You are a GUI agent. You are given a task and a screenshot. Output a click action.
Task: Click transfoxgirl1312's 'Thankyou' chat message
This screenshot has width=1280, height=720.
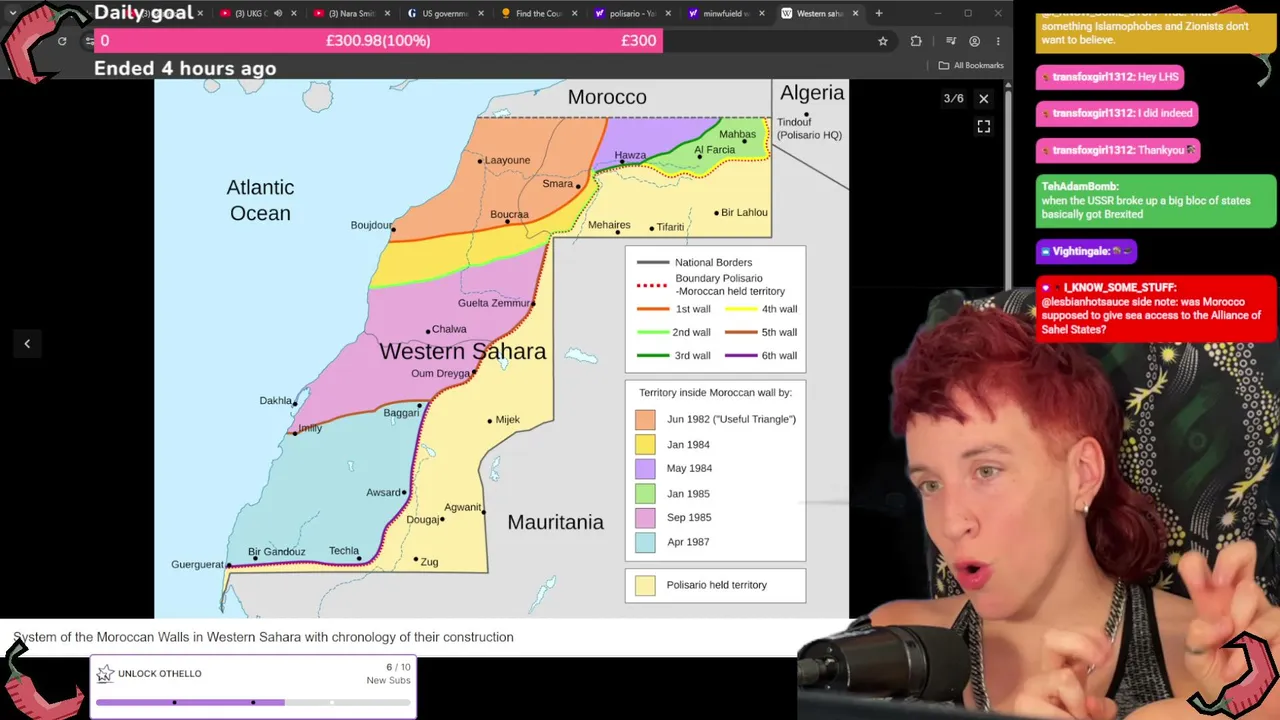(x=1118, y=149)
